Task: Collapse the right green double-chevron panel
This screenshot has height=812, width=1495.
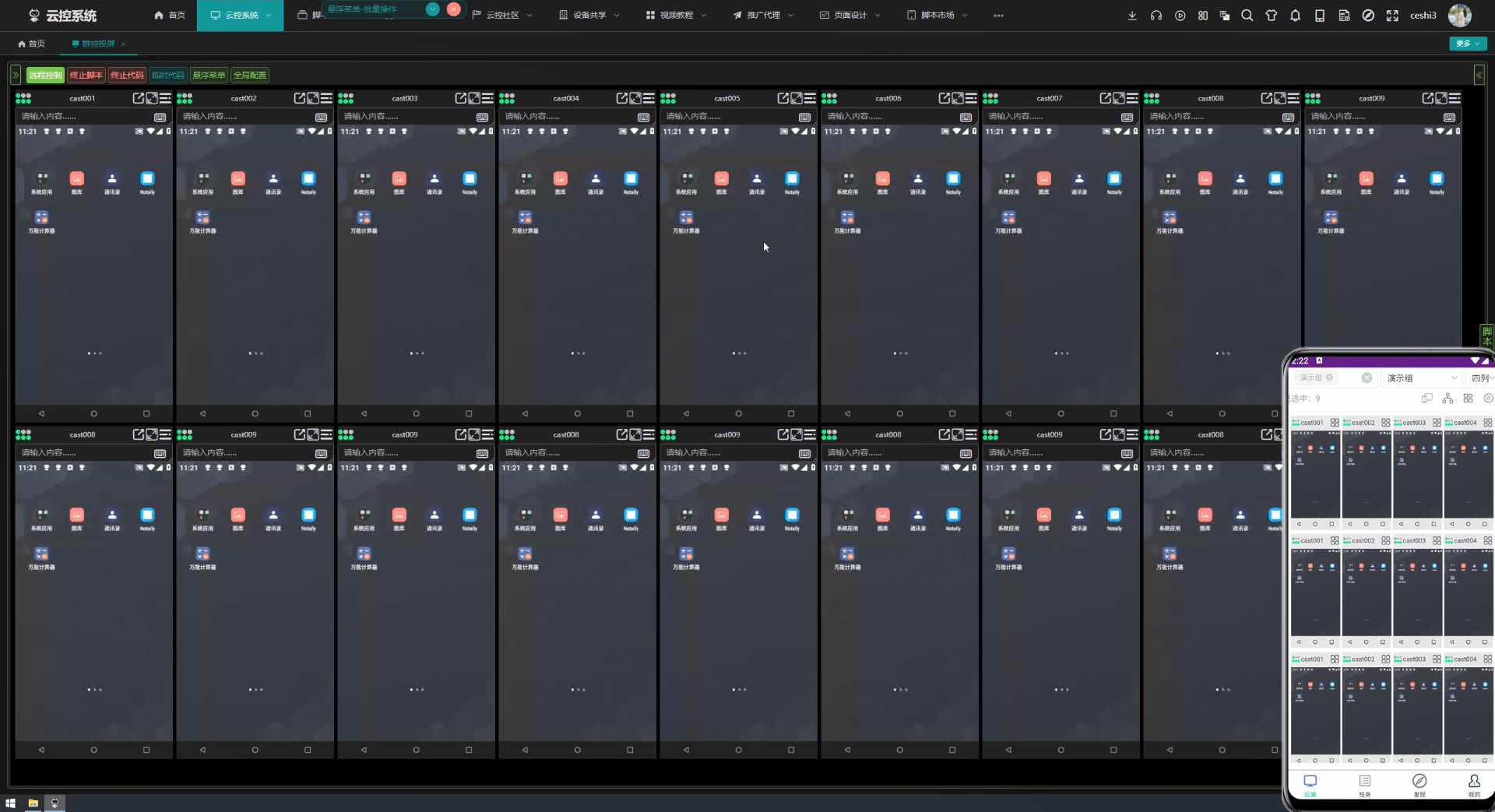Action: click(x=1479, y=75)
